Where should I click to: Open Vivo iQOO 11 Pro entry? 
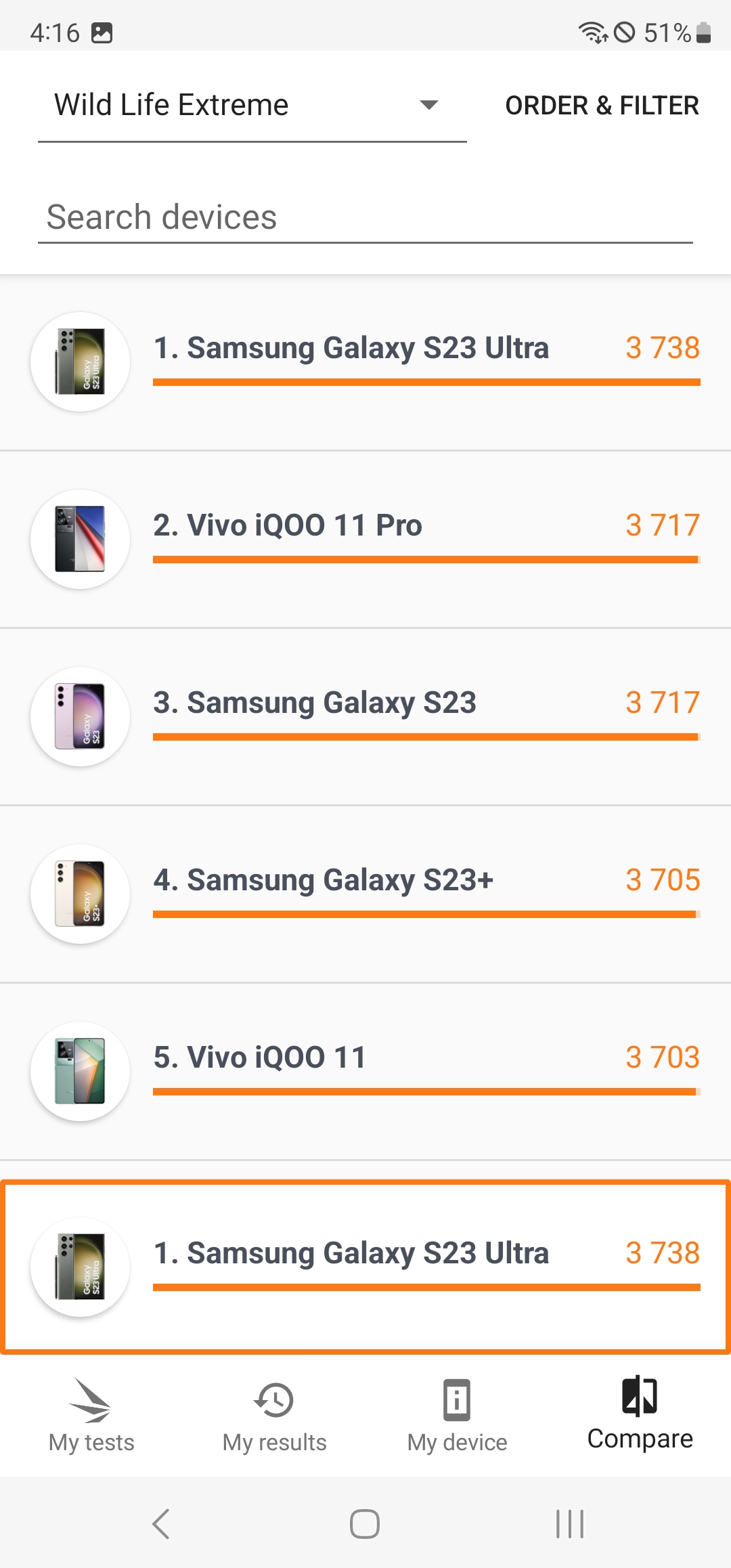click(x=365, y=540)
